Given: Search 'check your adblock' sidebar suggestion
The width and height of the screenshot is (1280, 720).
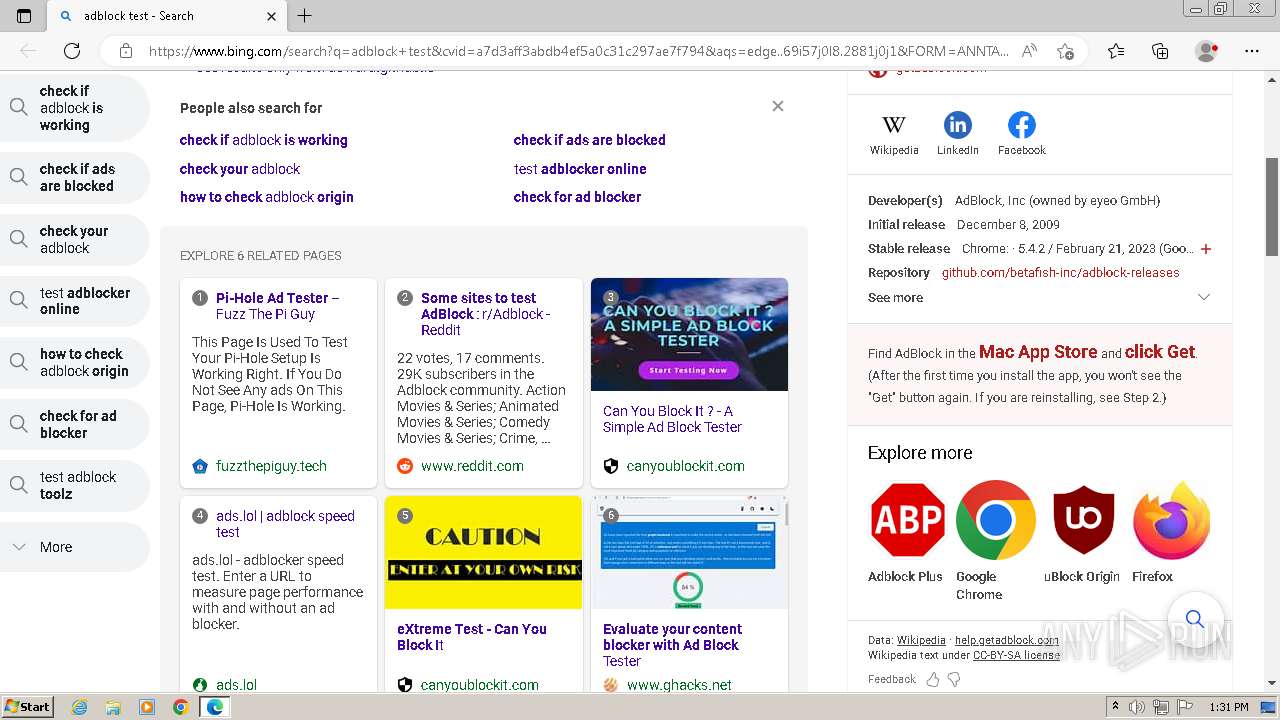Looking at the screenshot, I should click(x=75, y=239).
